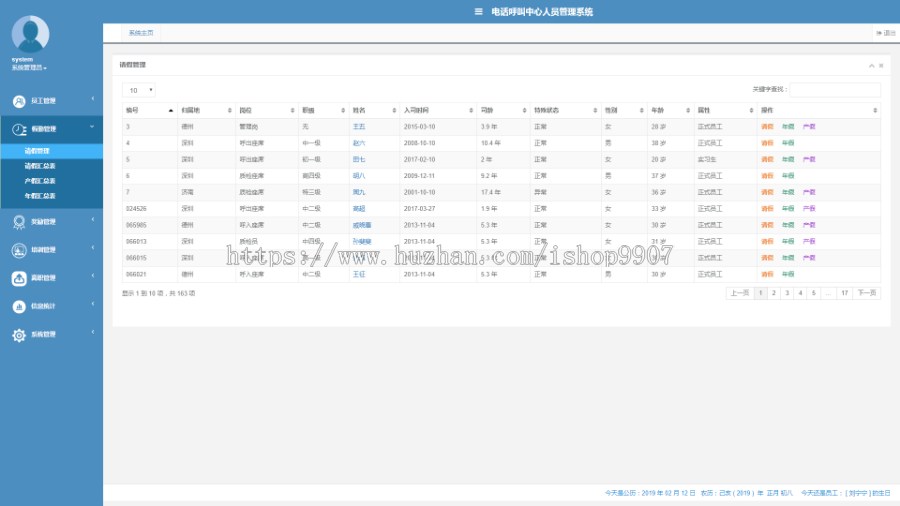Image resolution: width=900 pixels, height=506 pixels.
Task: Open the 系统管理员 role dropdown under system
Action: pos(29,68)
